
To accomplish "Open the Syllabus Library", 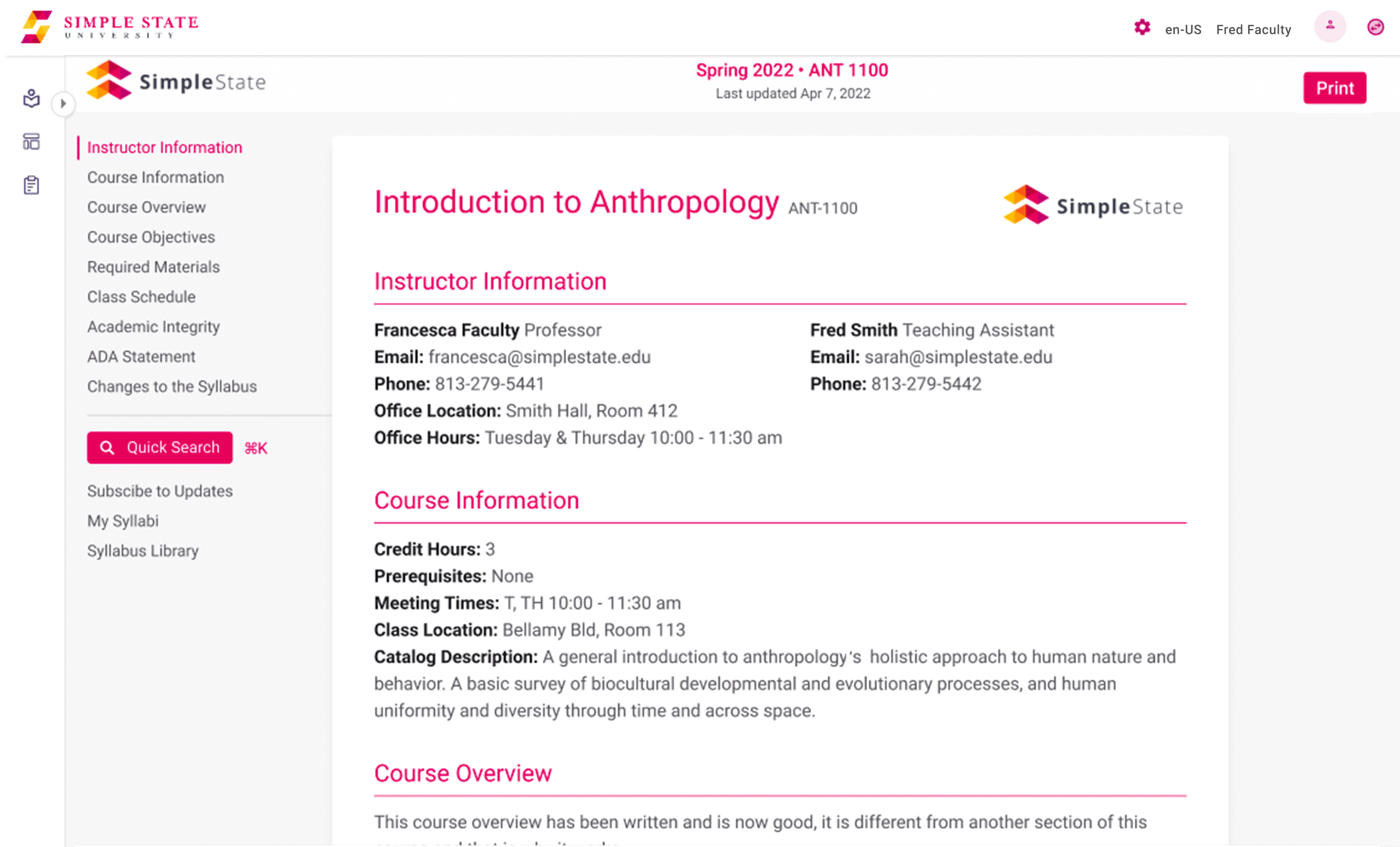I will (x=143, y=550).
